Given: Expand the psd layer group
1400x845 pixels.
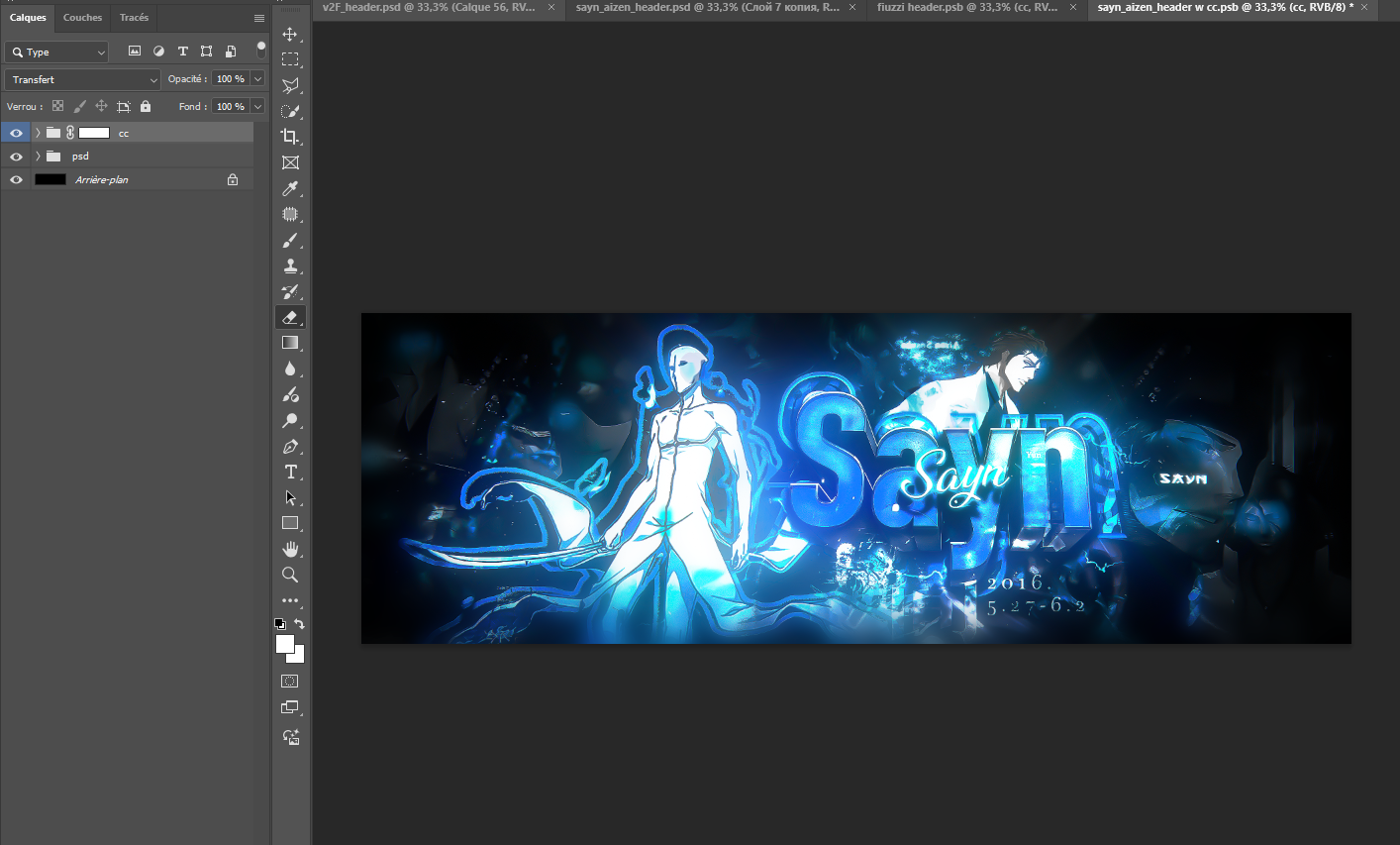Looking at the screenshot, I should coord(38,157).
